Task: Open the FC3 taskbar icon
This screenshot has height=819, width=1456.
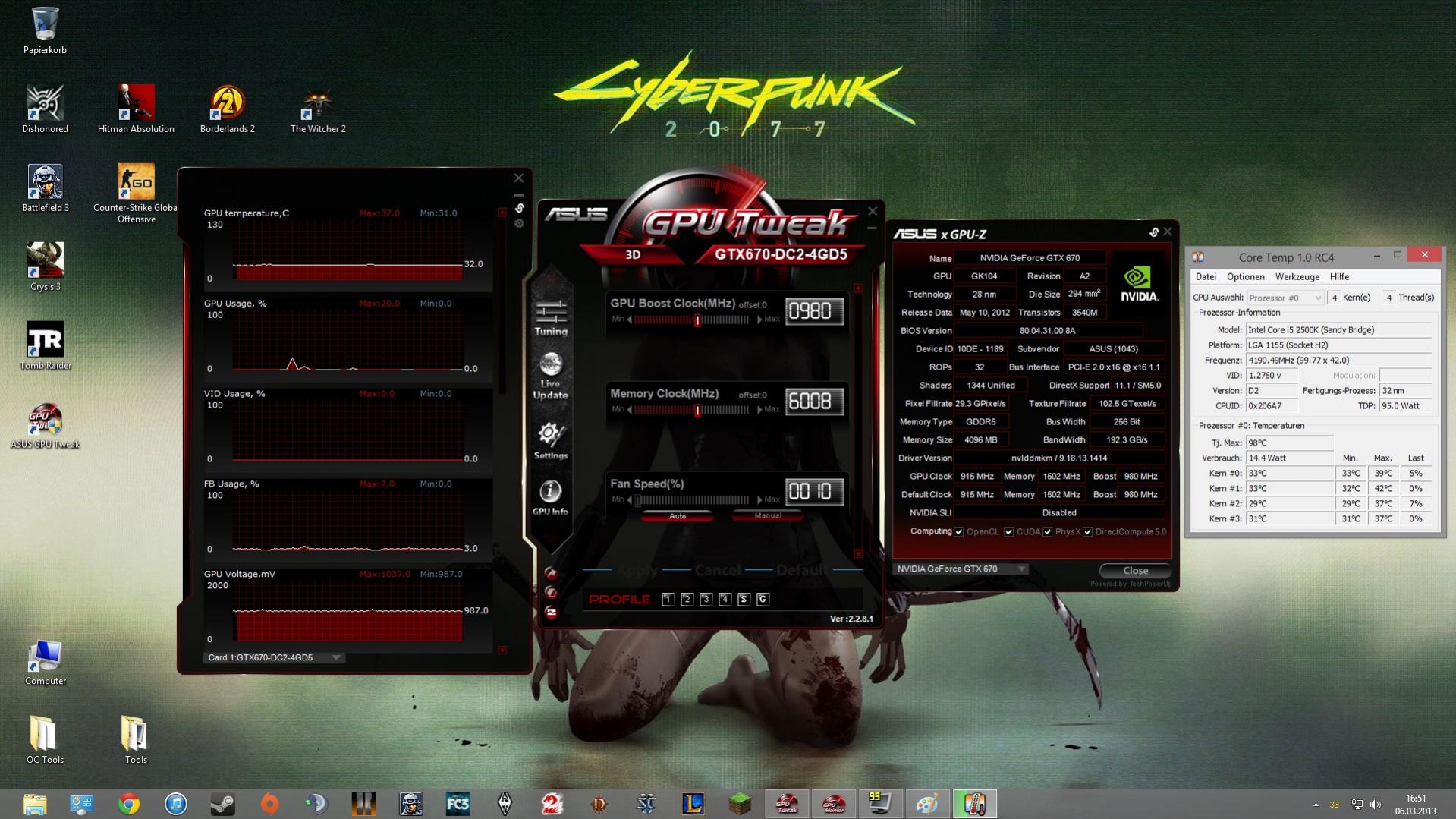Action: coord(458,804)
